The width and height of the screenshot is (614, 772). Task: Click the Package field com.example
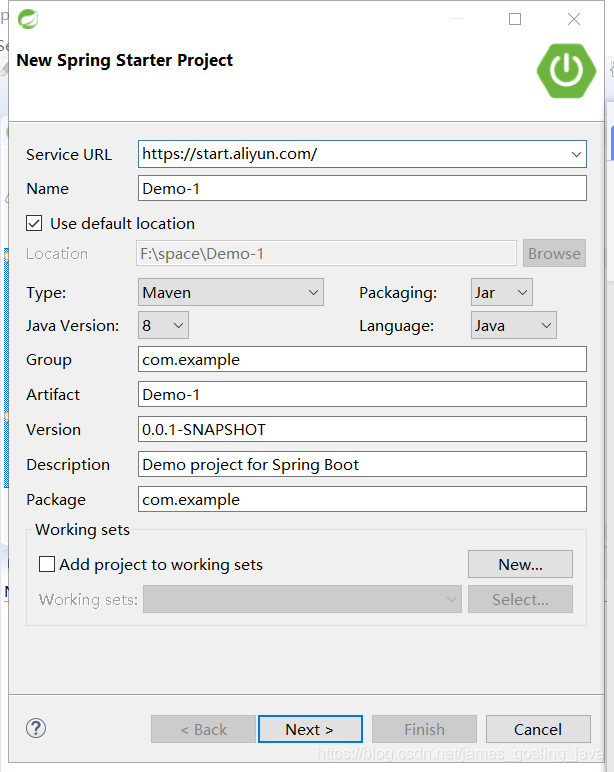362,499
